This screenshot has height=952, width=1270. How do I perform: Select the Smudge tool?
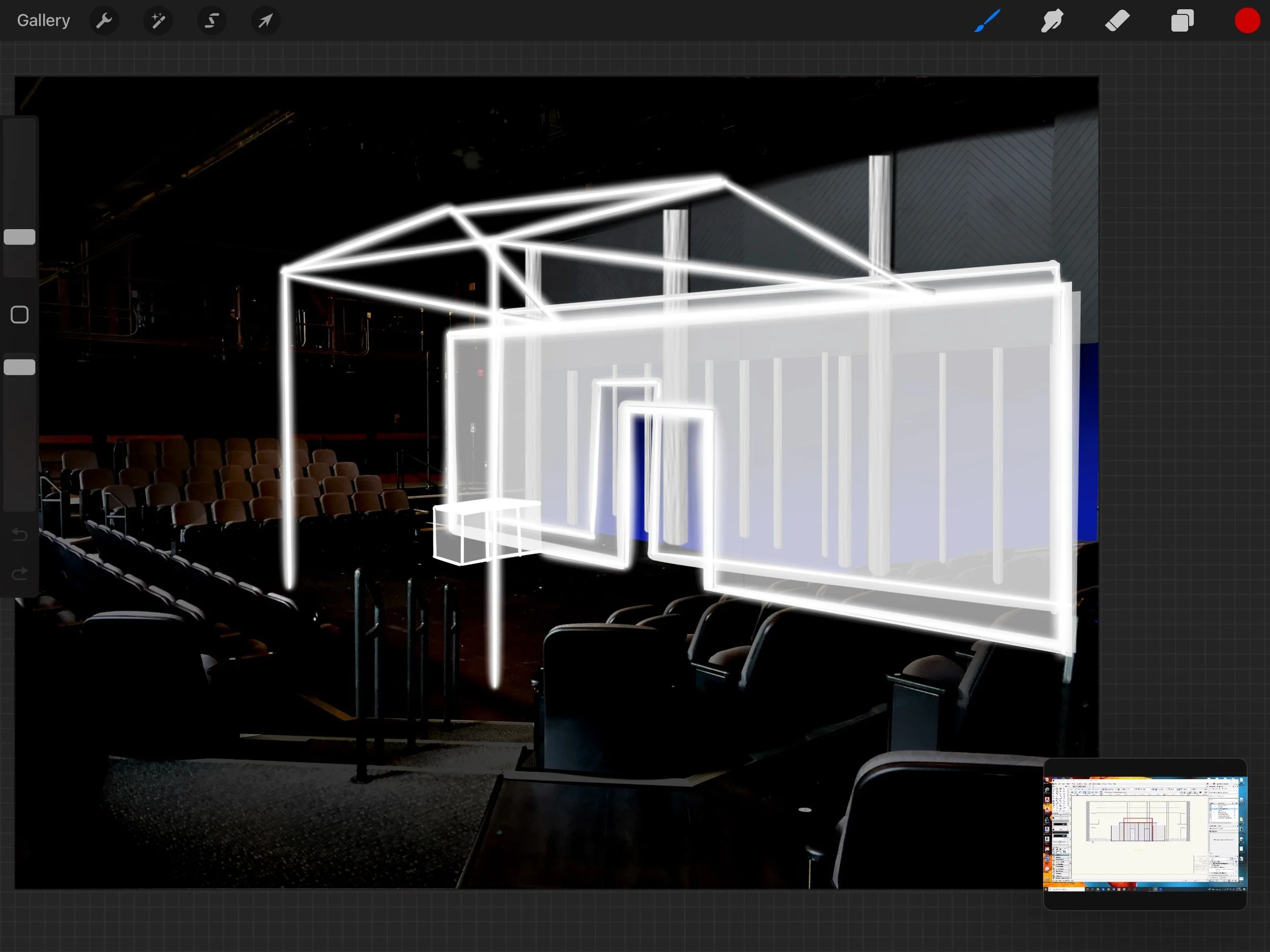[x=1052, y=21]
